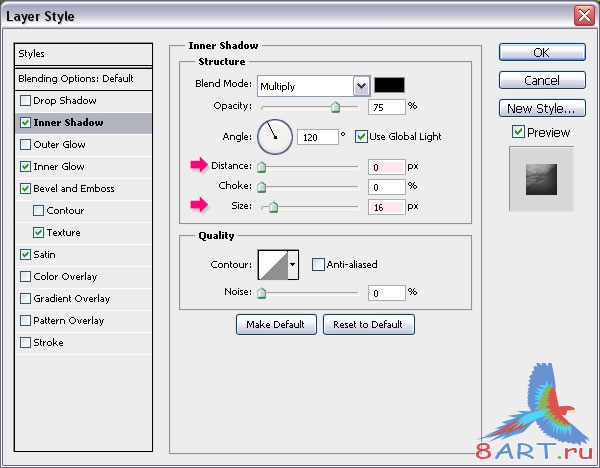Enable the Outer Glow checkbox
Screen dimensions: 600x468
[25, 145]
